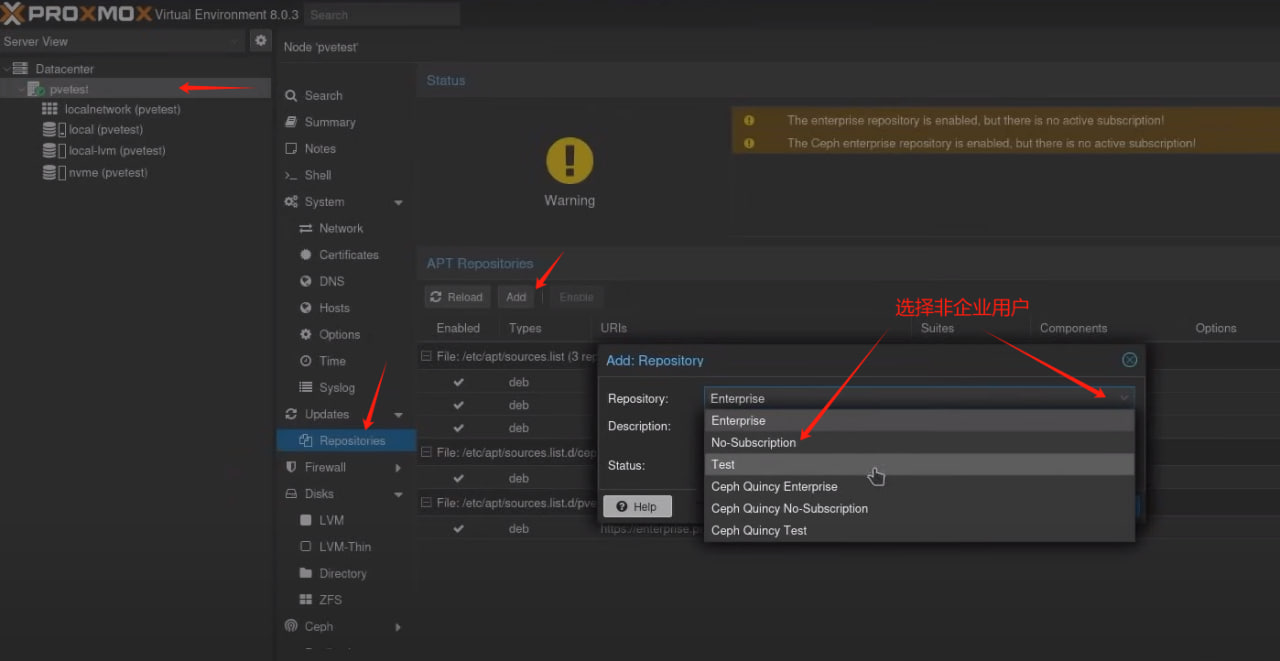Collapse the /etc/apt/sources.list file group
This screenshot has height=661, width=1280.
(x=426, y=357)
